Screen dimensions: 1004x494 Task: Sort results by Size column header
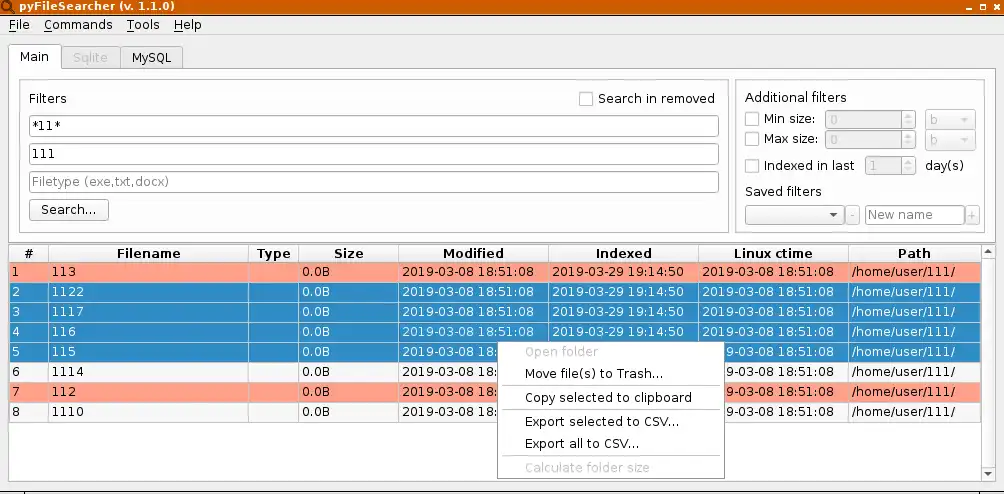[348, 253]
